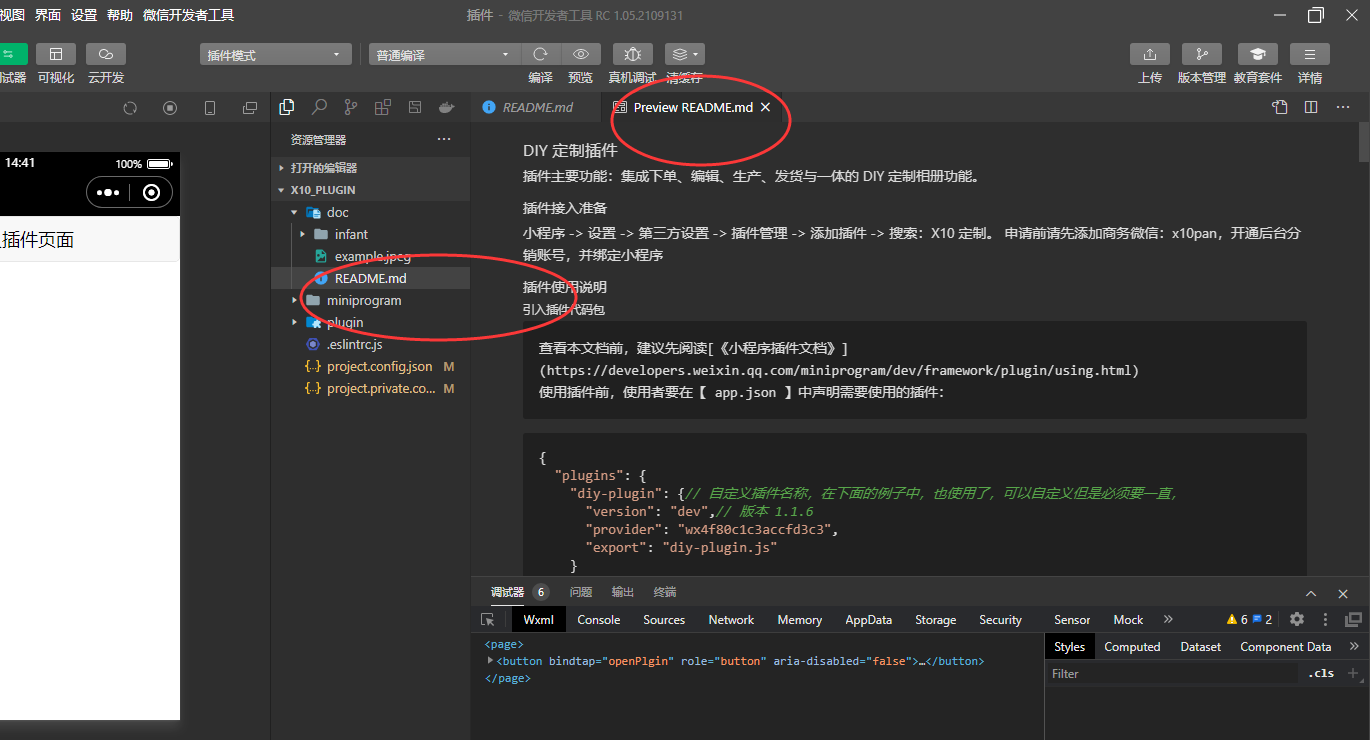Screen dimensions: 1370x740
Task: Split the editor with the split icon
Action: (x=1311, y=107)
